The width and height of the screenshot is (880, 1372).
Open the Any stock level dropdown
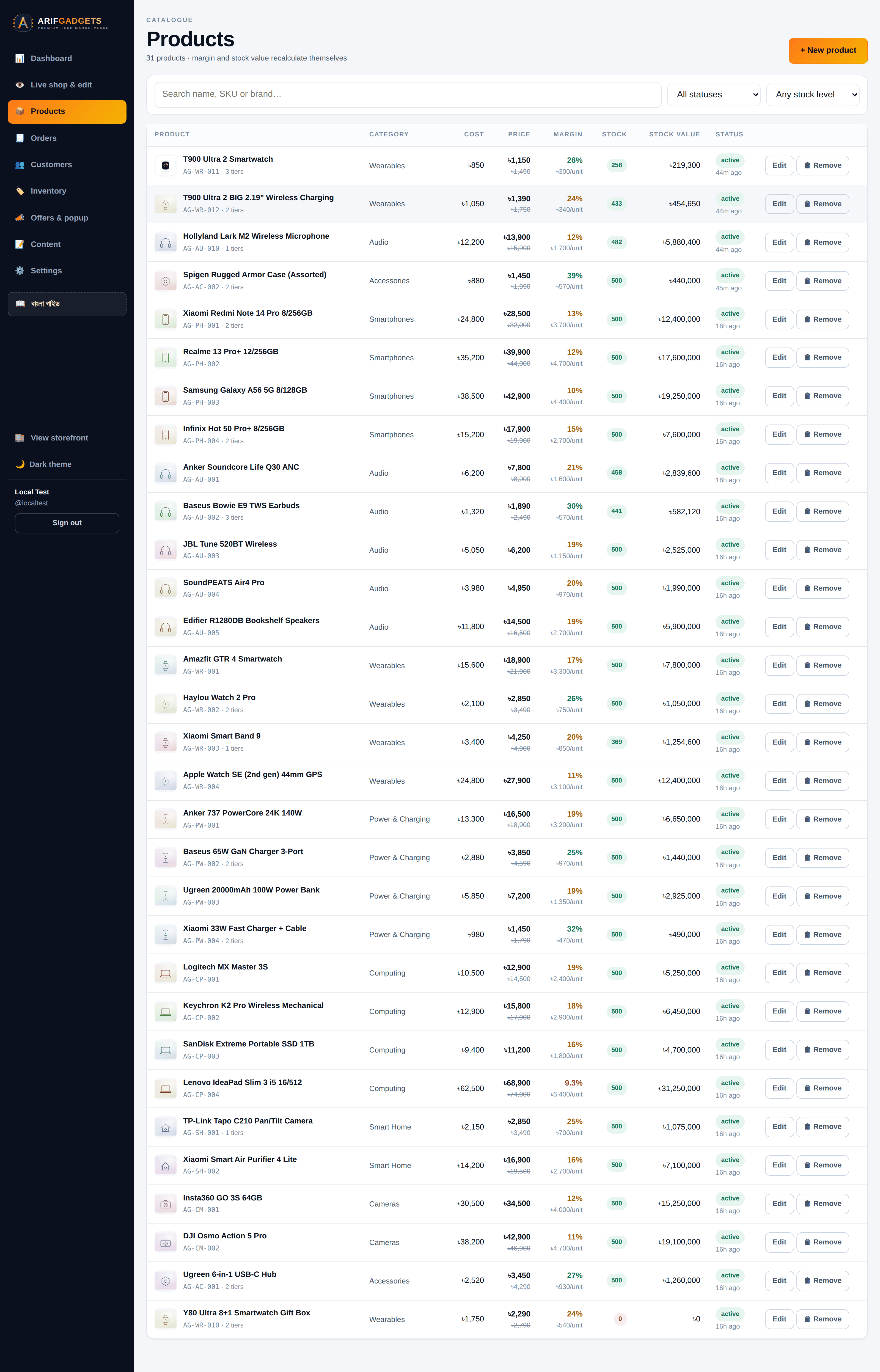point(813,95)
